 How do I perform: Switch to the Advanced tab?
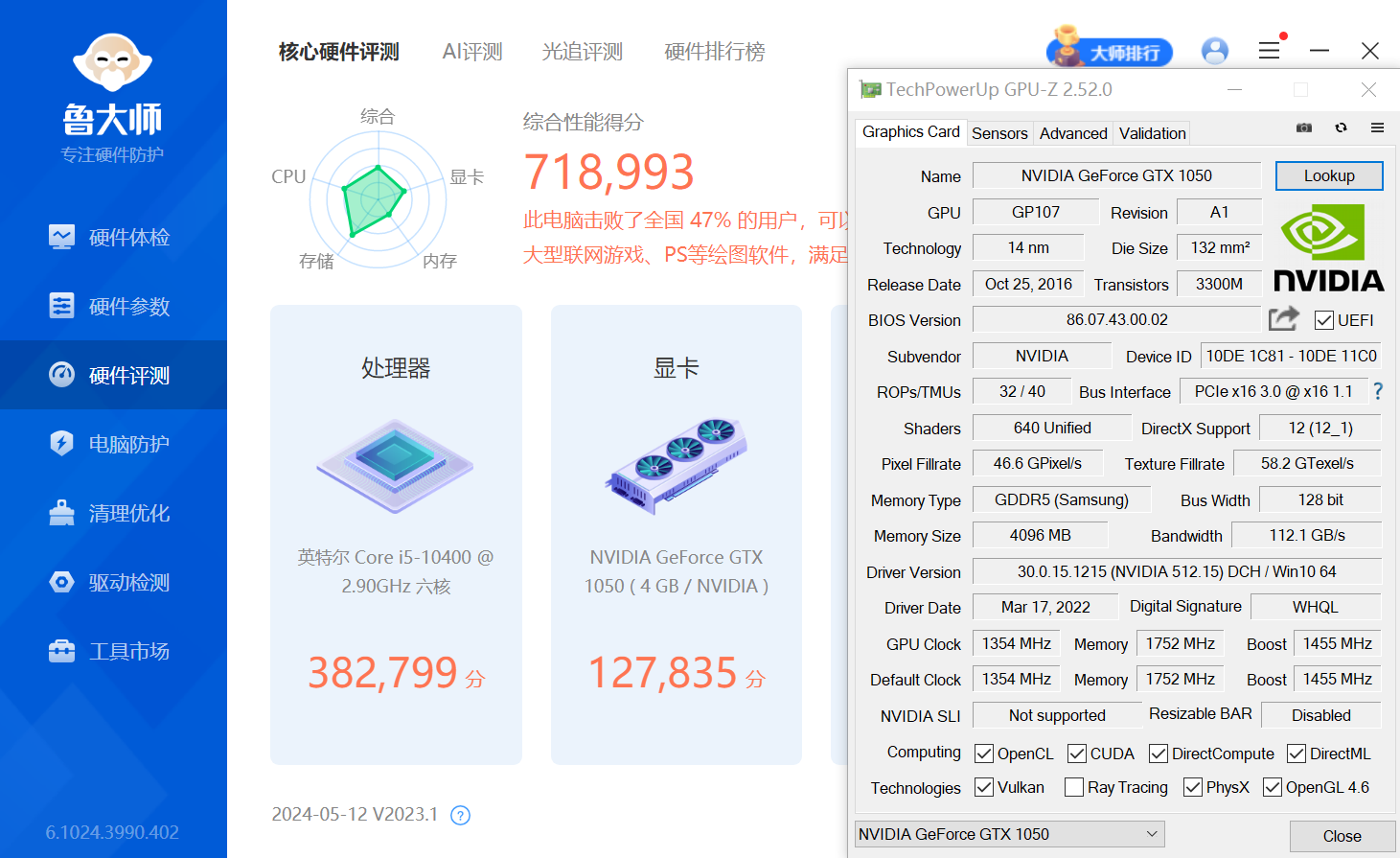(1073, 133)
